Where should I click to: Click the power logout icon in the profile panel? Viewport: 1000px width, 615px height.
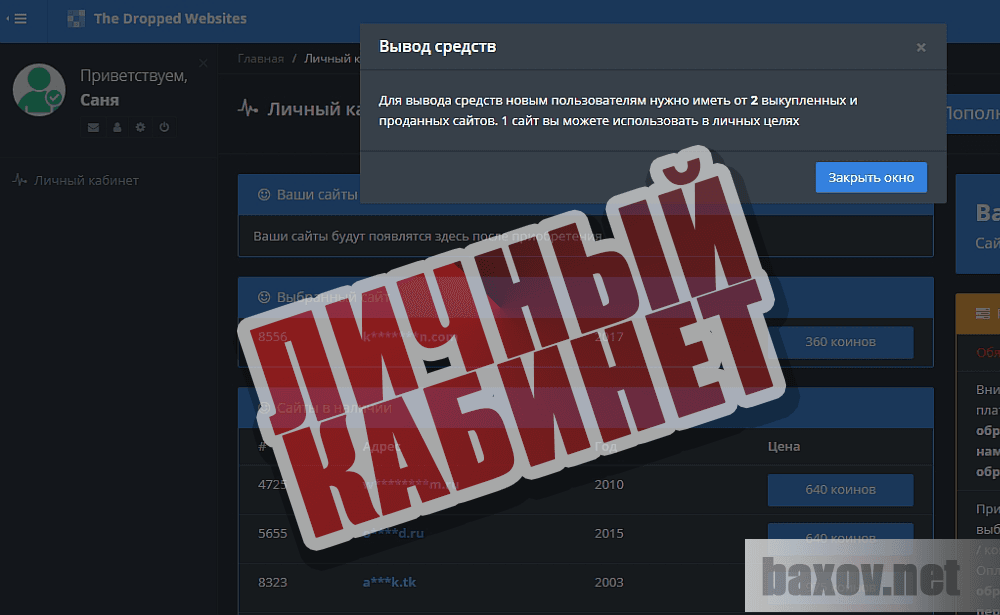(x=163, y=127)
